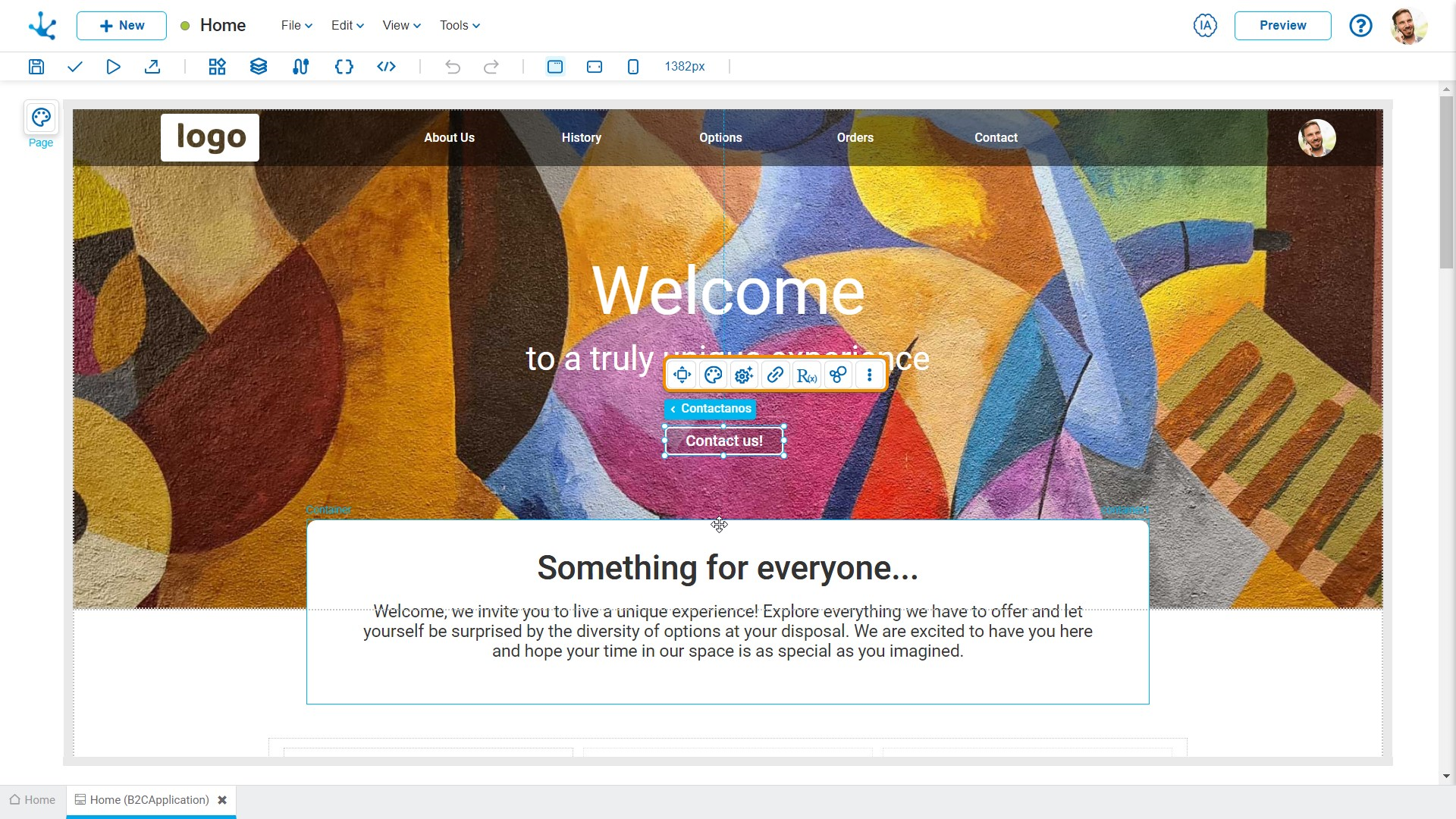Screen dimensions: 1456x819
Task: Switch to the Home tab at bottom
Action: click(33, 800)
